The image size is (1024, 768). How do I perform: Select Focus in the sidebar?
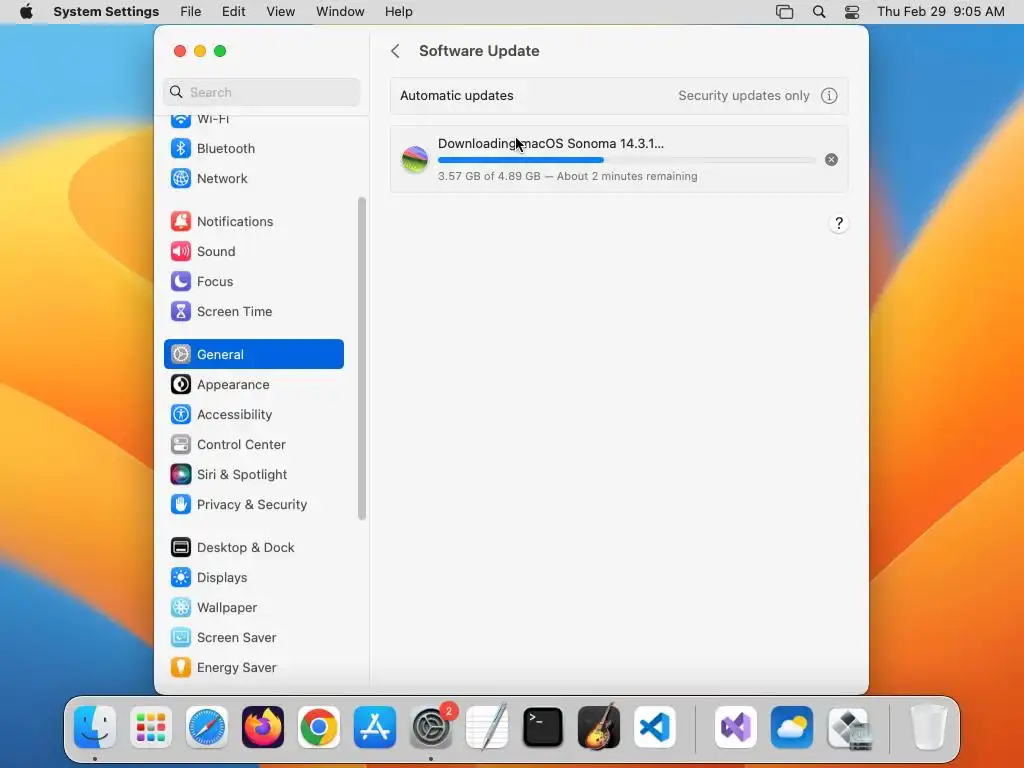coord(253,281)
